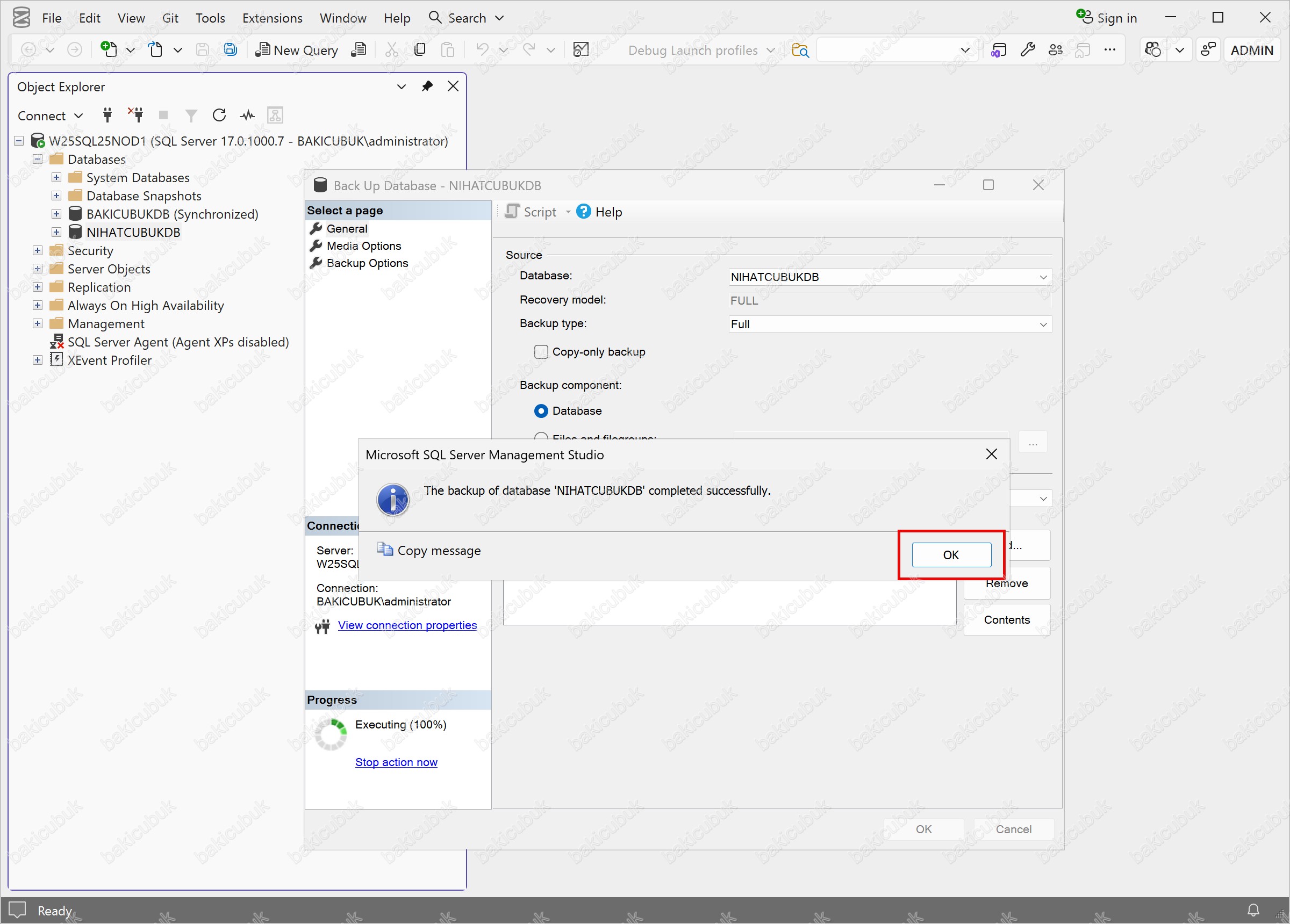Expand the NIHATCUBUKDB database node

click(56, 232)
